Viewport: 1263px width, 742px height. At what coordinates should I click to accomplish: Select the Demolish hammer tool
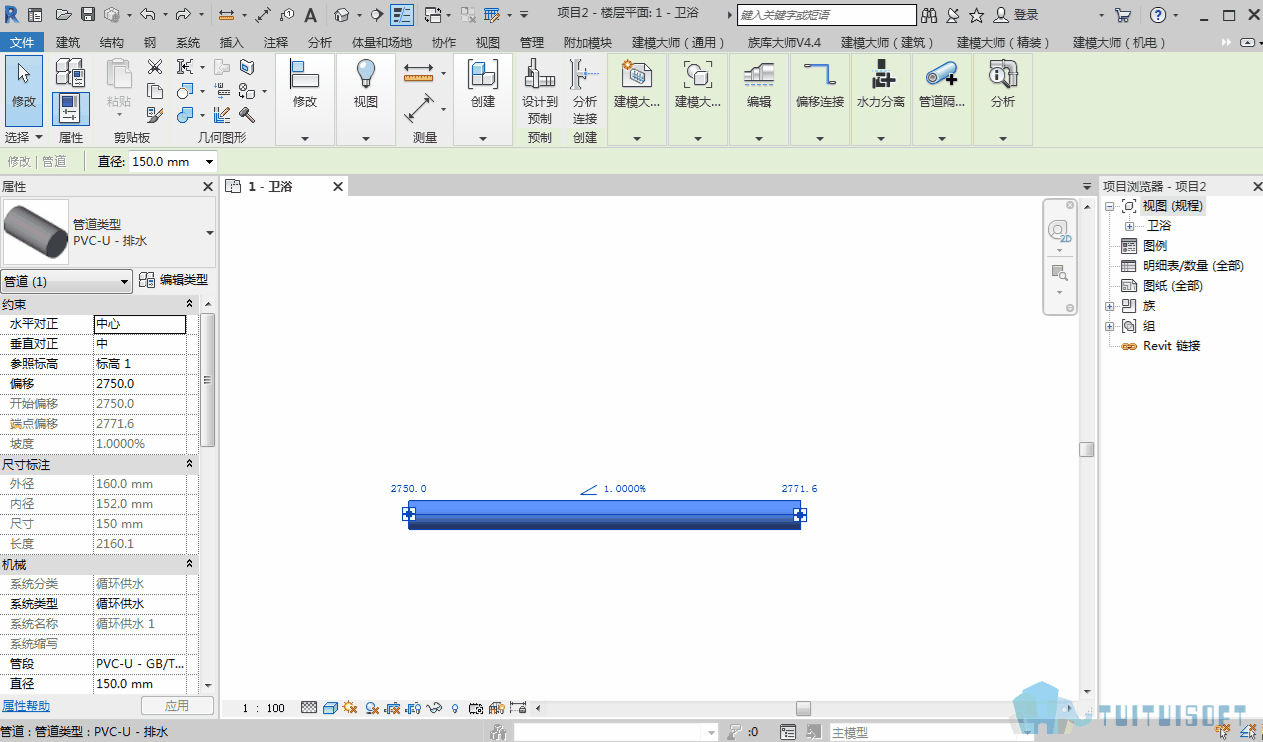[247, 115]
